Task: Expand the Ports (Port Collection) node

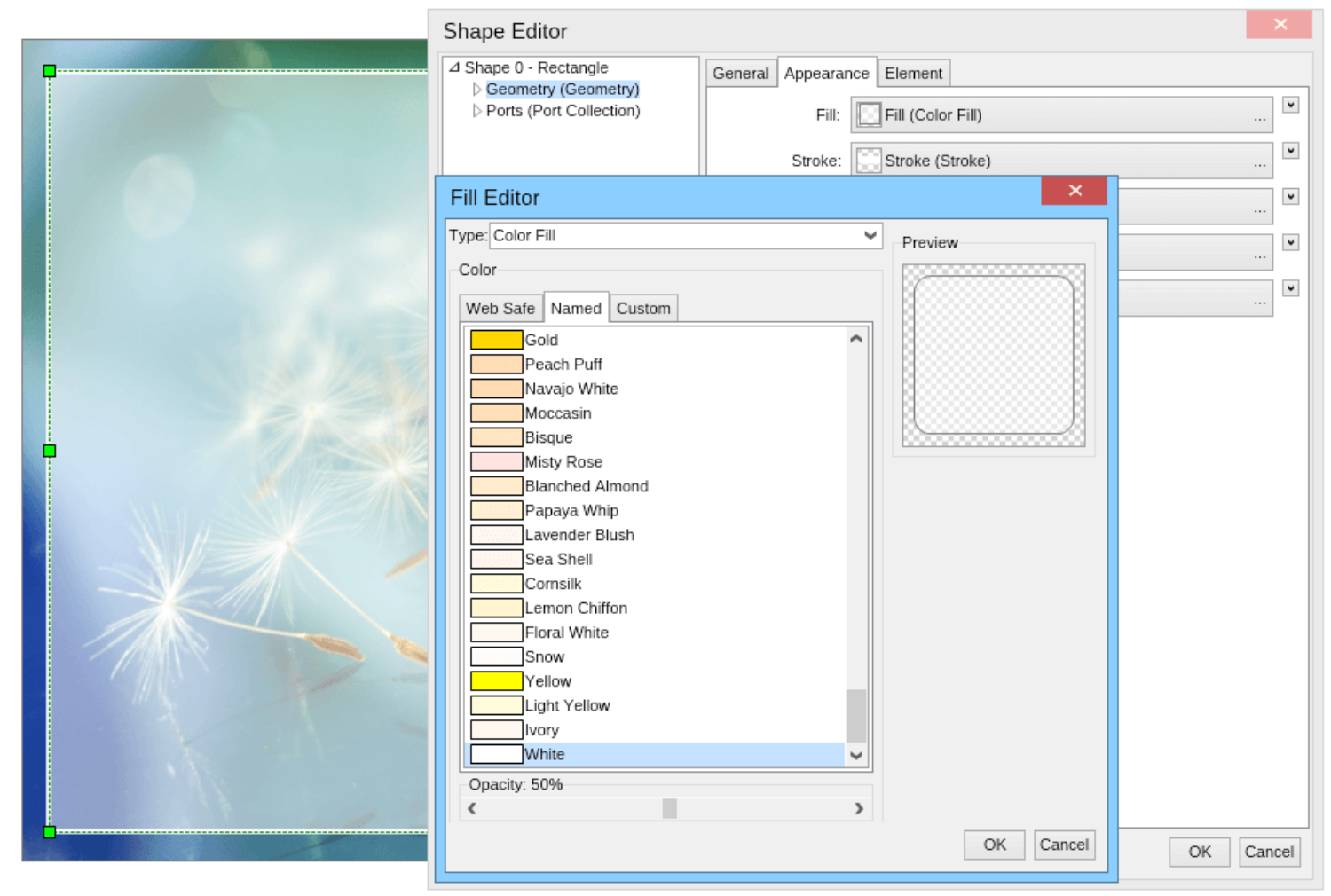Action: coord(477,110)
